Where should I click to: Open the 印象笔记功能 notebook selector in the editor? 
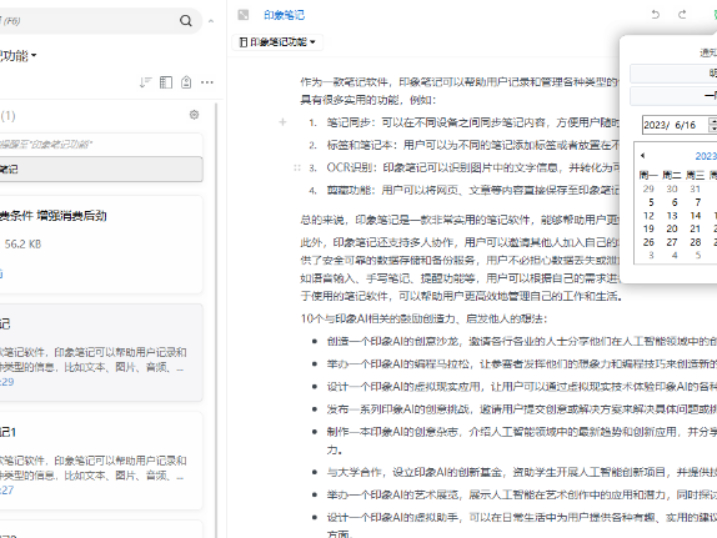(278, 42)
